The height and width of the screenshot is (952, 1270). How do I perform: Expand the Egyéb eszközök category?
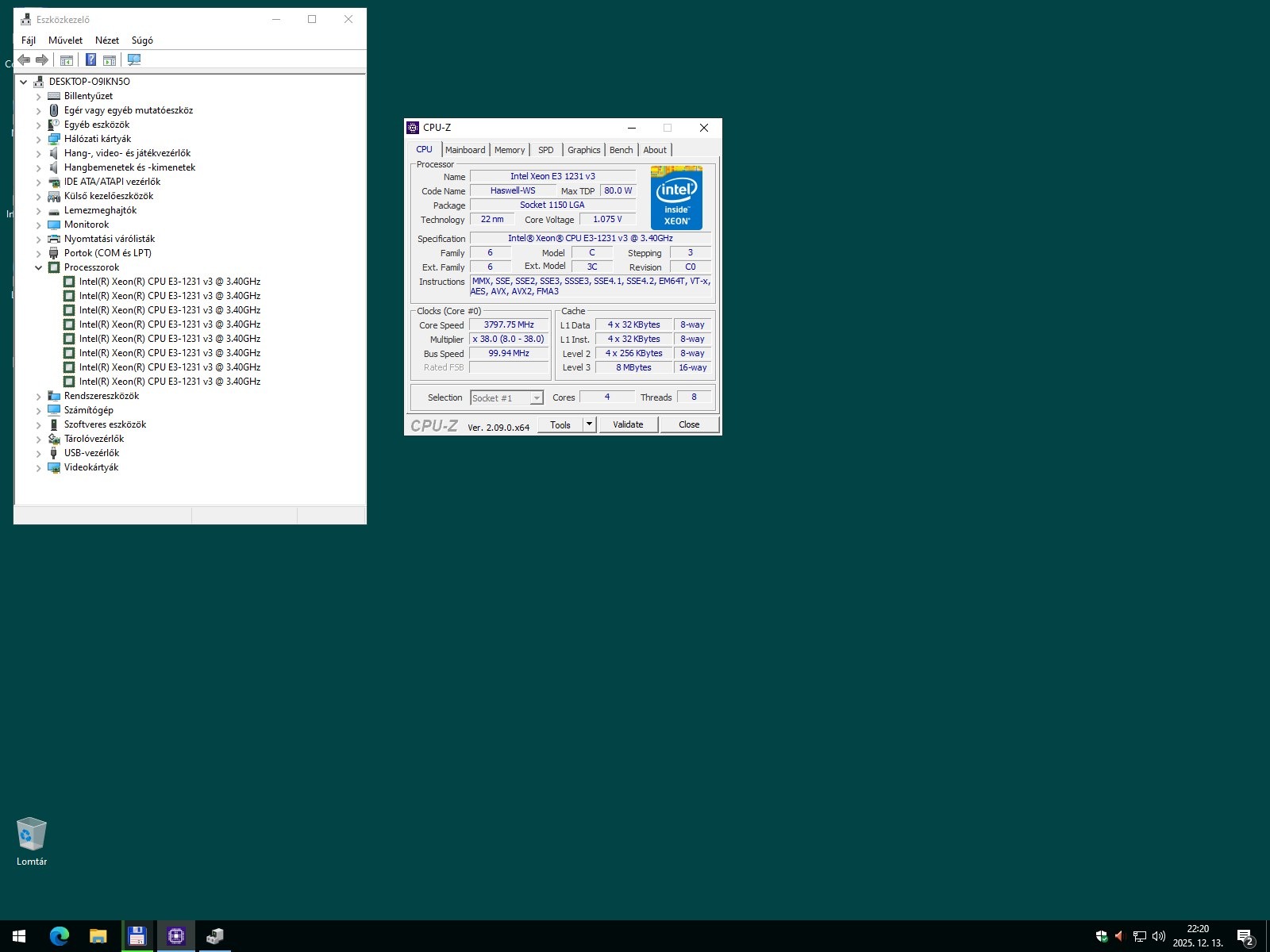[x=38, y=125]
